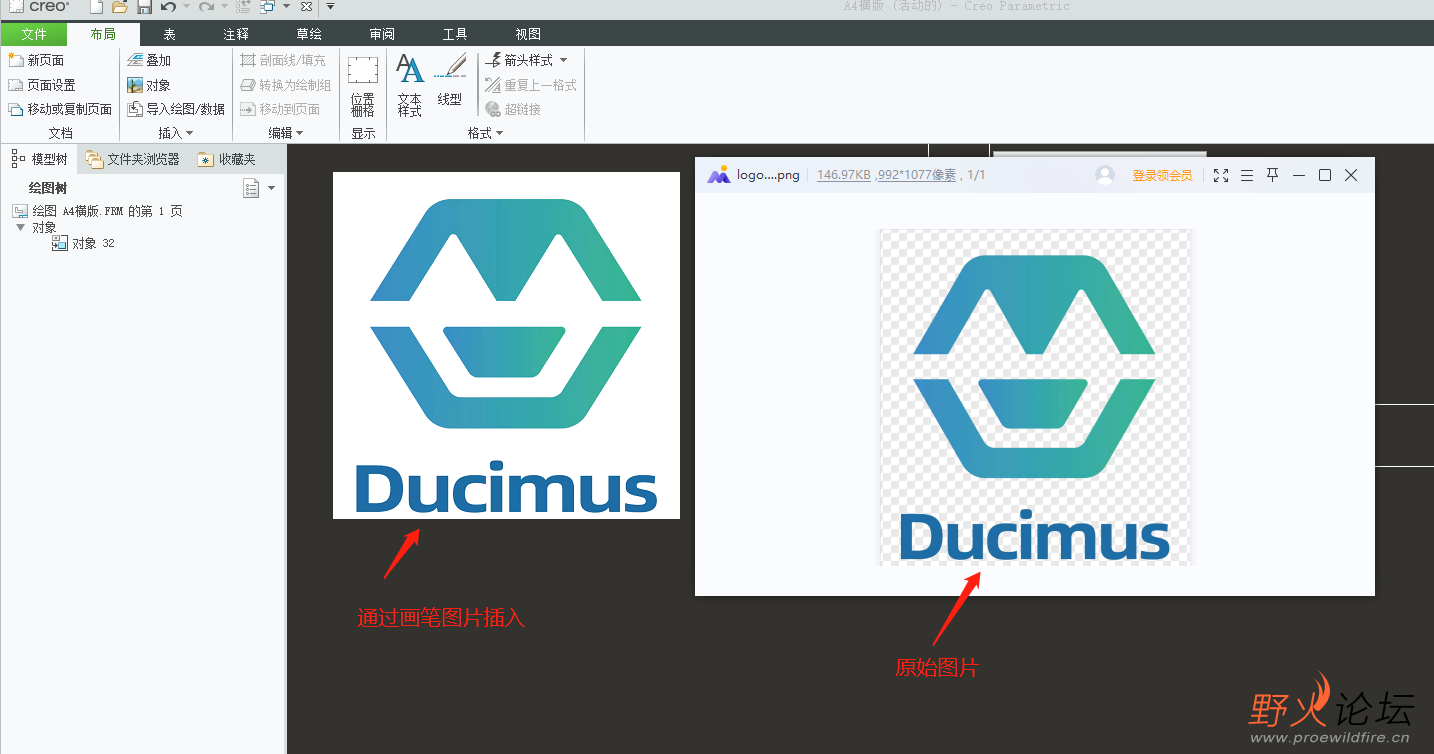Open 页面设置 page setup

42,85
